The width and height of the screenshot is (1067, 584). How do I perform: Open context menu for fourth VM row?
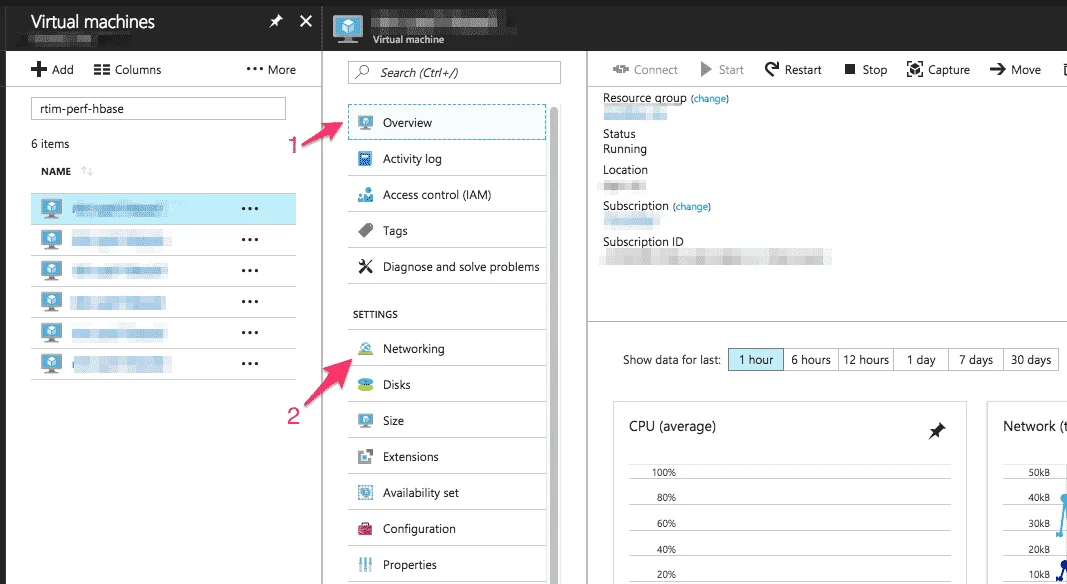[250, 302]
